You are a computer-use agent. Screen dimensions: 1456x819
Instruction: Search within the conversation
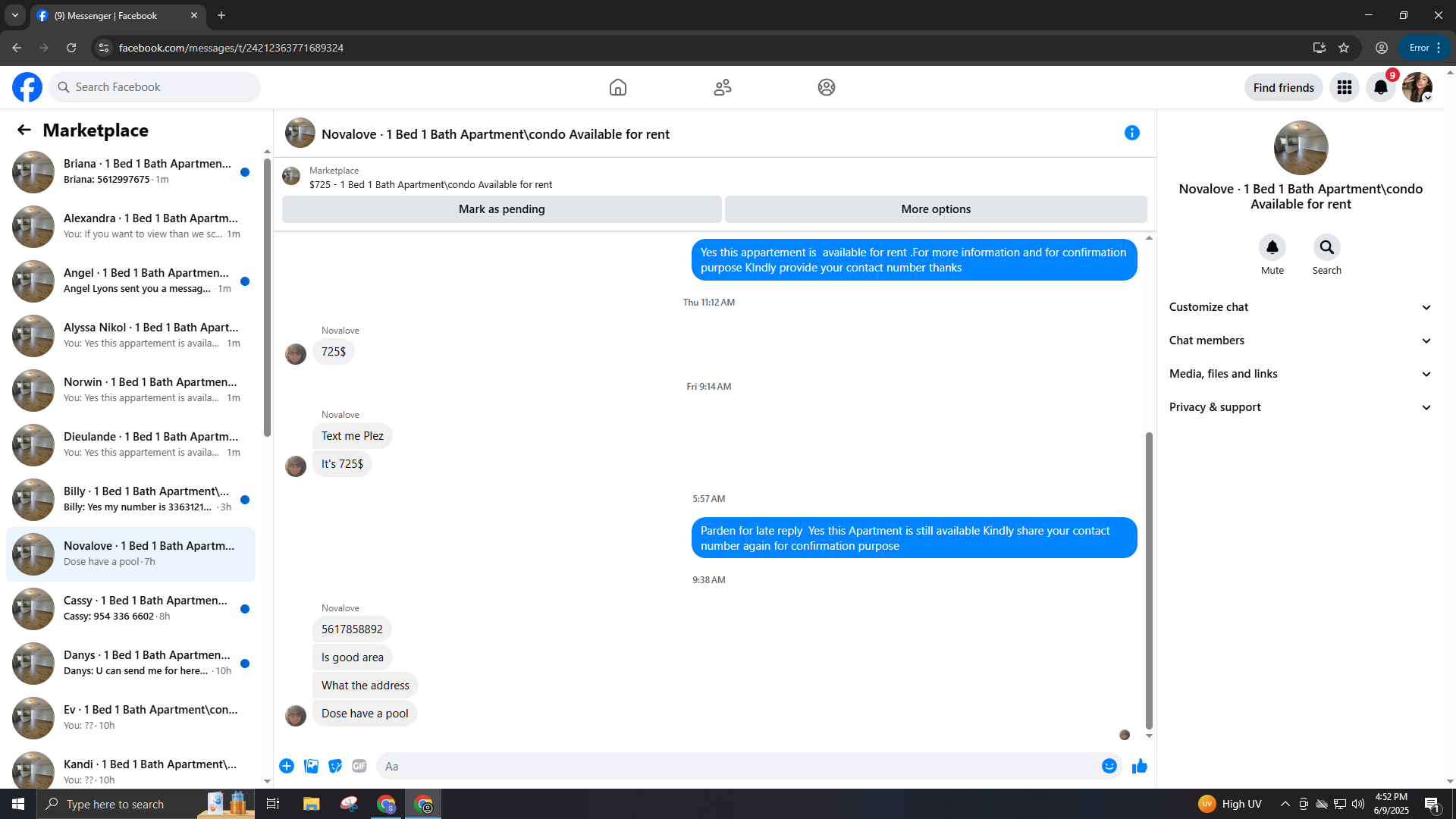1327,247
